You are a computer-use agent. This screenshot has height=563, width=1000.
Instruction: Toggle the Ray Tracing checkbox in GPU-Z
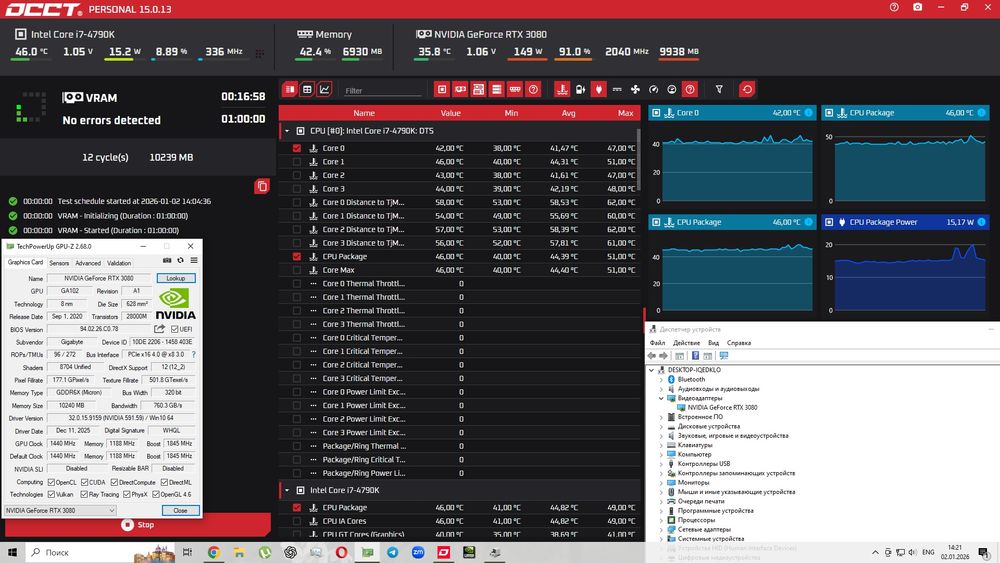(84, 495)
